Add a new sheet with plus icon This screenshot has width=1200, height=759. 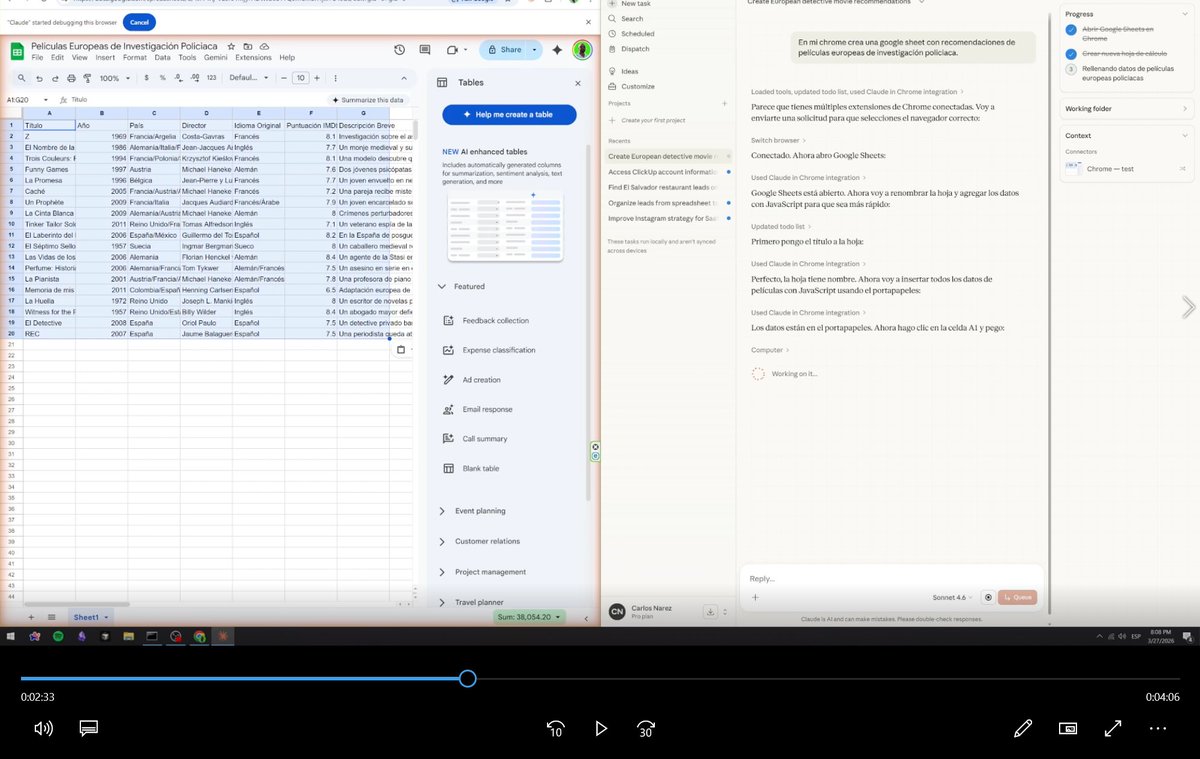(x=31, y=617)
